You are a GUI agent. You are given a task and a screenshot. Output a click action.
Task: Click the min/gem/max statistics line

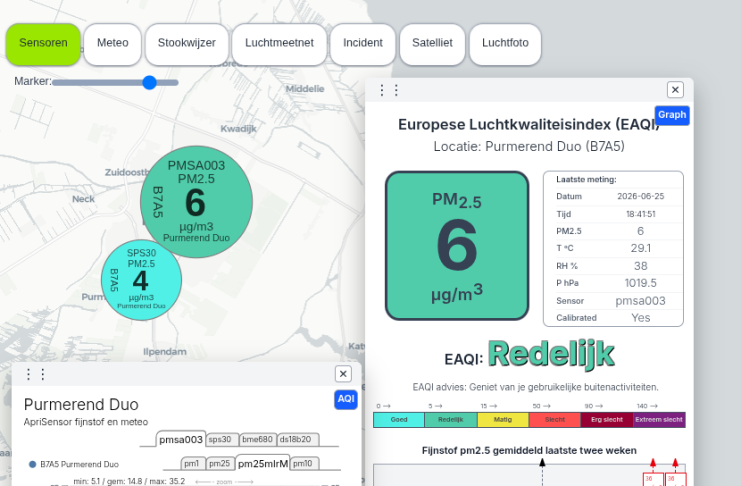(x=129, y=481)
